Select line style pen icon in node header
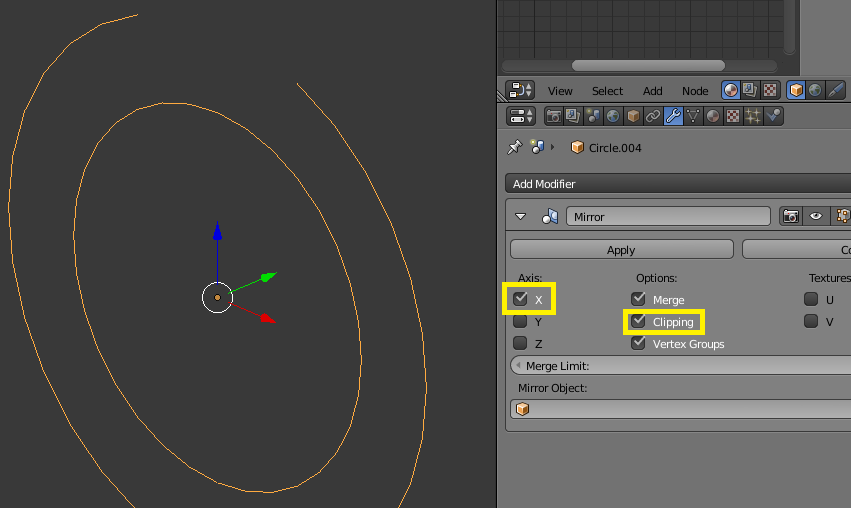 [x=836, y=90]
